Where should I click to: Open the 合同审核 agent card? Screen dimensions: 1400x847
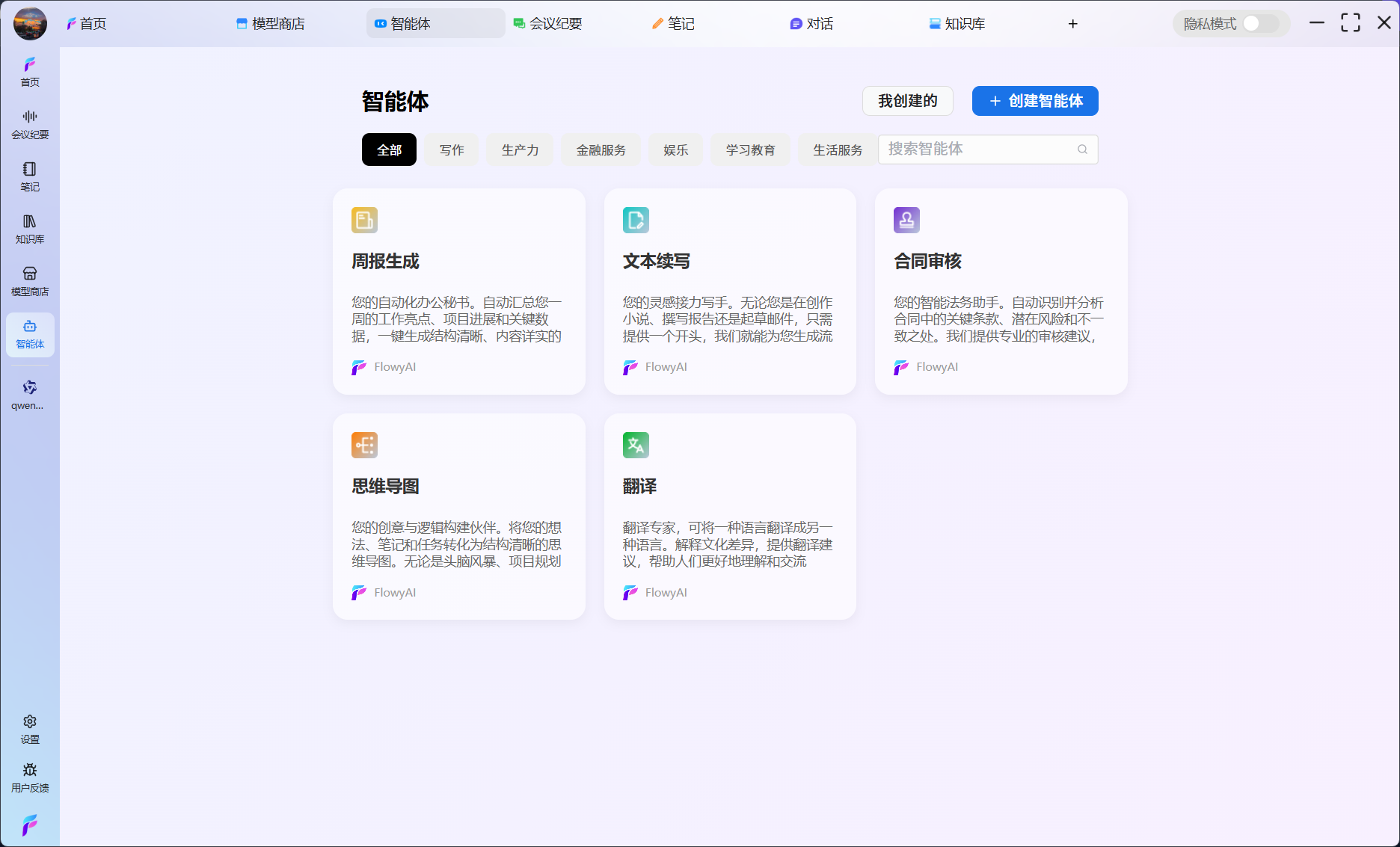pyautogui.click(x=1001, y=292)
